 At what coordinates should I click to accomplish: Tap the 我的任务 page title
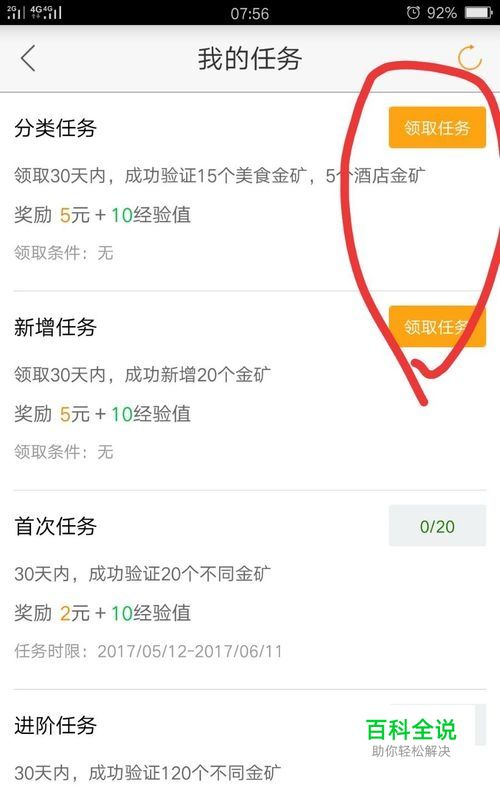pos(249,58)
